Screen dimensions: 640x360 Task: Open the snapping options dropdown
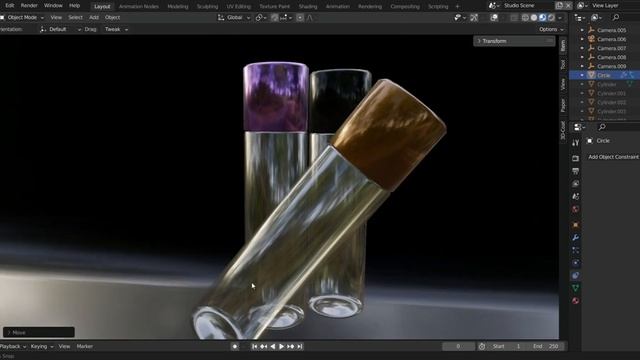click(286, 18)
